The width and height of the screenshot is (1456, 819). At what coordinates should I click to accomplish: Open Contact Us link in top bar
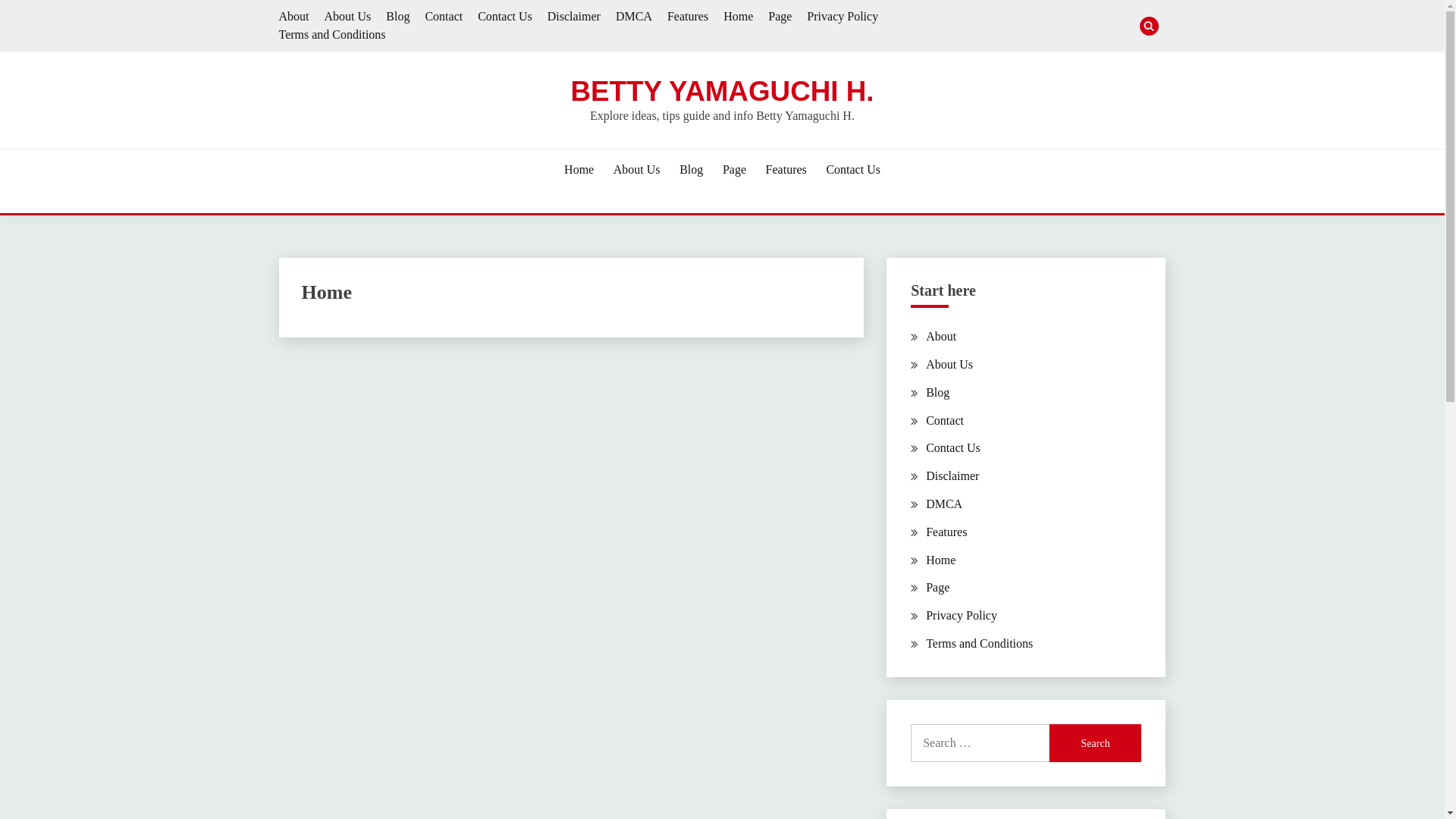click(505, 17)
